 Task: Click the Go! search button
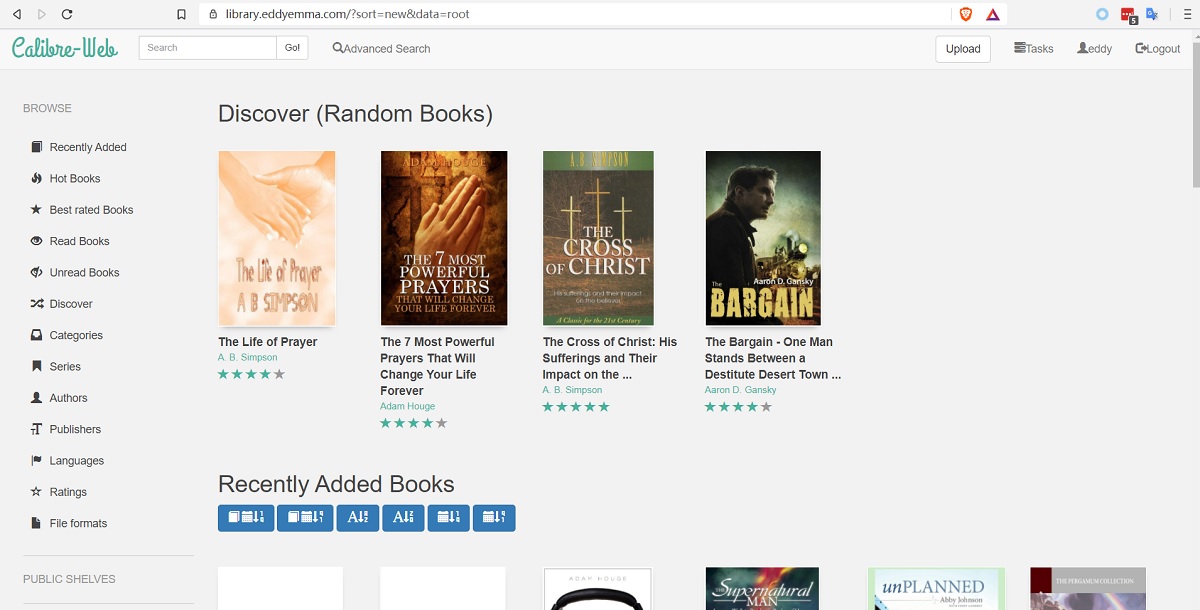292,48
